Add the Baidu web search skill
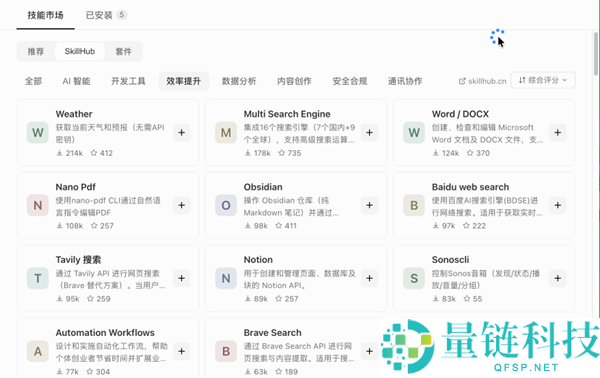 pos(558,205)
